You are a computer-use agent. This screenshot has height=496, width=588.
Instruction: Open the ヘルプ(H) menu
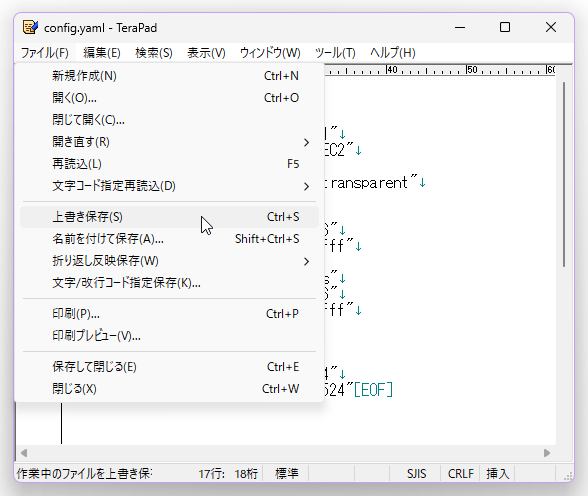pos(393,53)
